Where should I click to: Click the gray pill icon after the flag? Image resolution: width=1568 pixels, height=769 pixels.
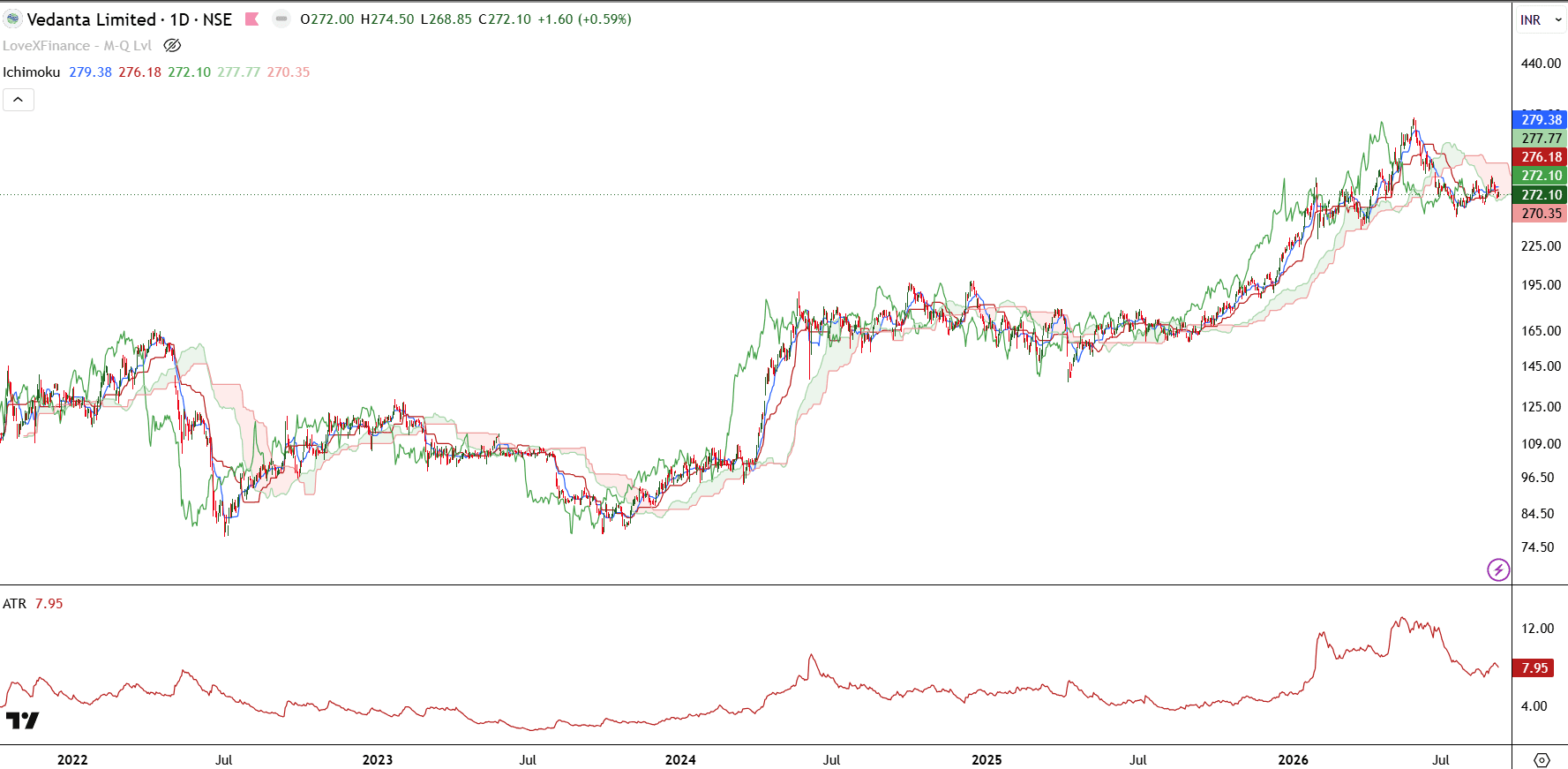click(281, 19)
